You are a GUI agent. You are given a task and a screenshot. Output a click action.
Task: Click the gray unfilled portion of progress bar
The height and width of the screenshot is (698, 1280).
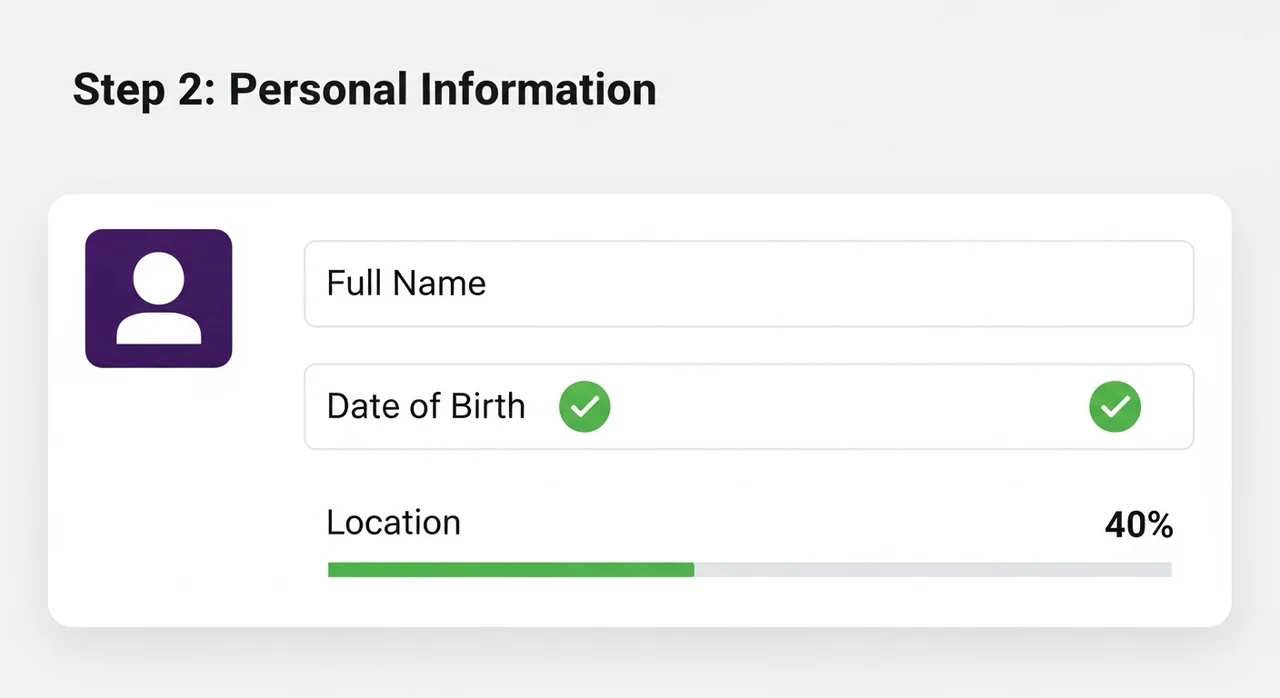930,570
